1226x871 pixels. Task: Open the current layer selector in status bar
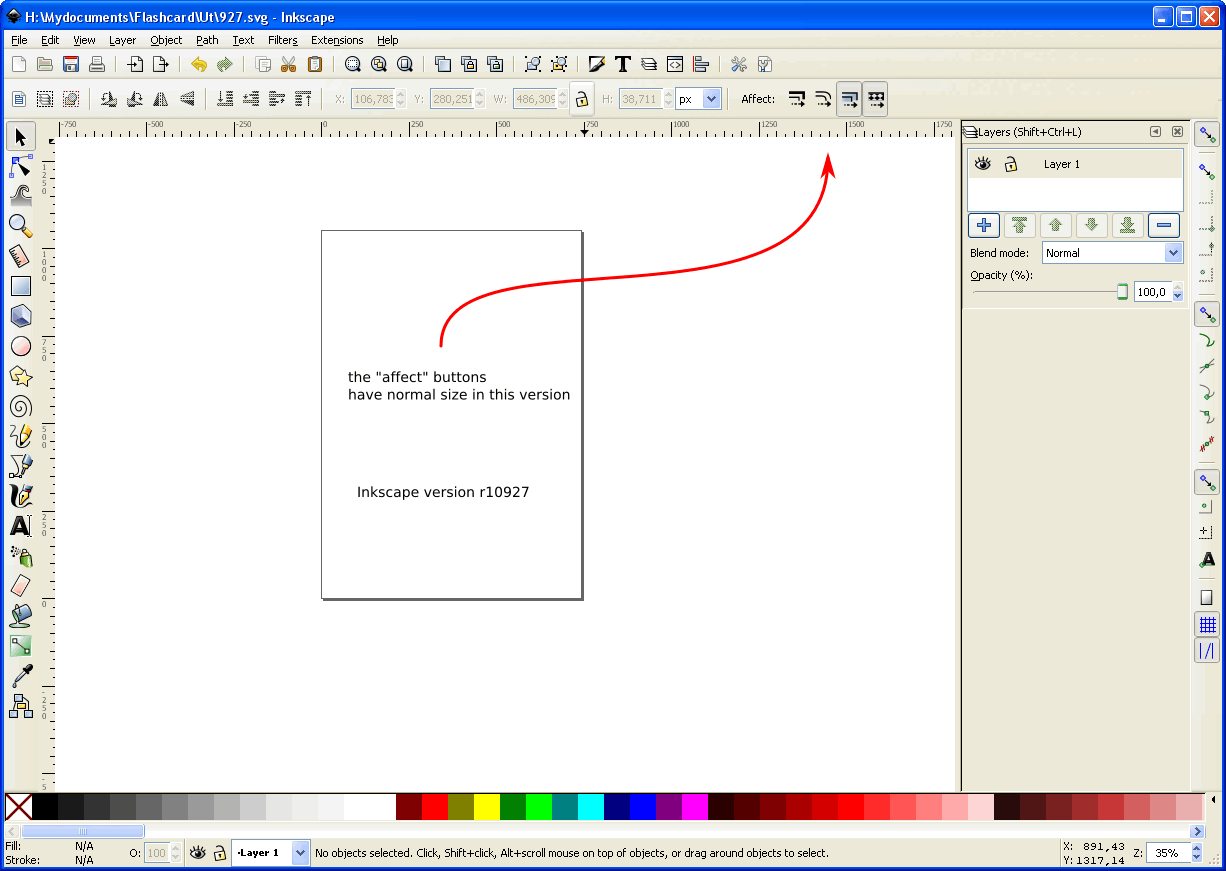pos(270,853)
